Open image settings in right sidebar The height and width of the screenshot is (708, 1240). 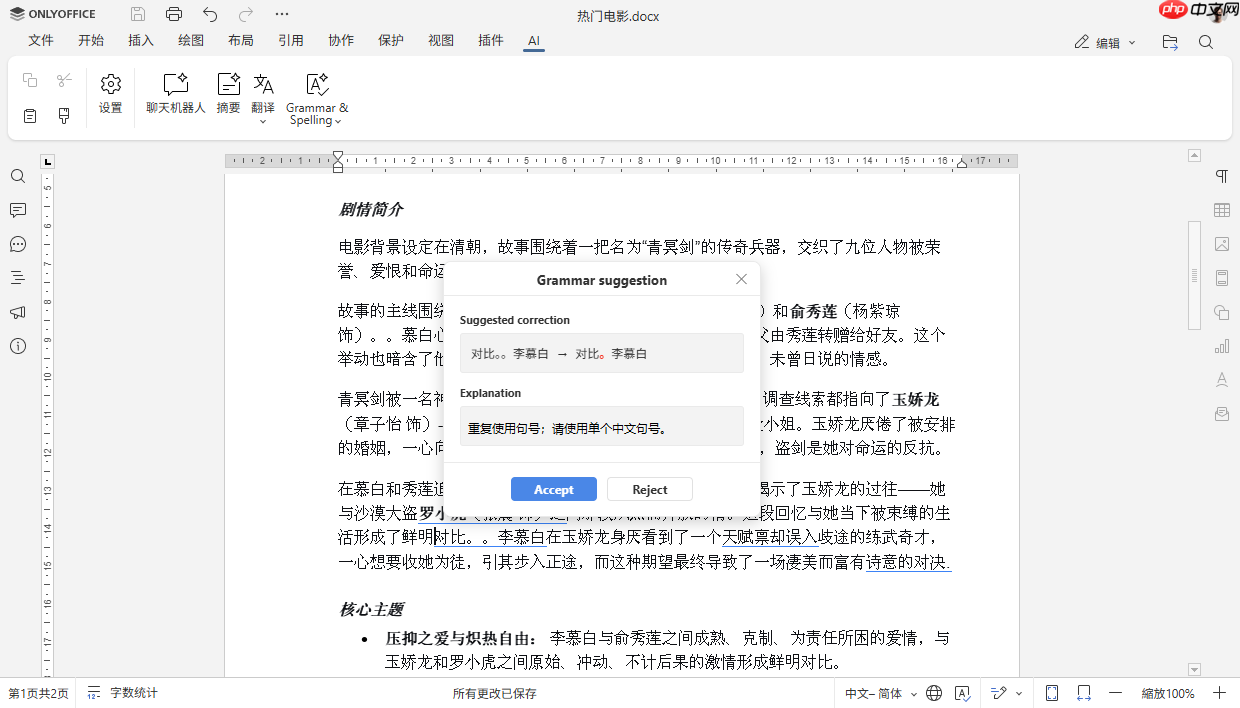1221,244
